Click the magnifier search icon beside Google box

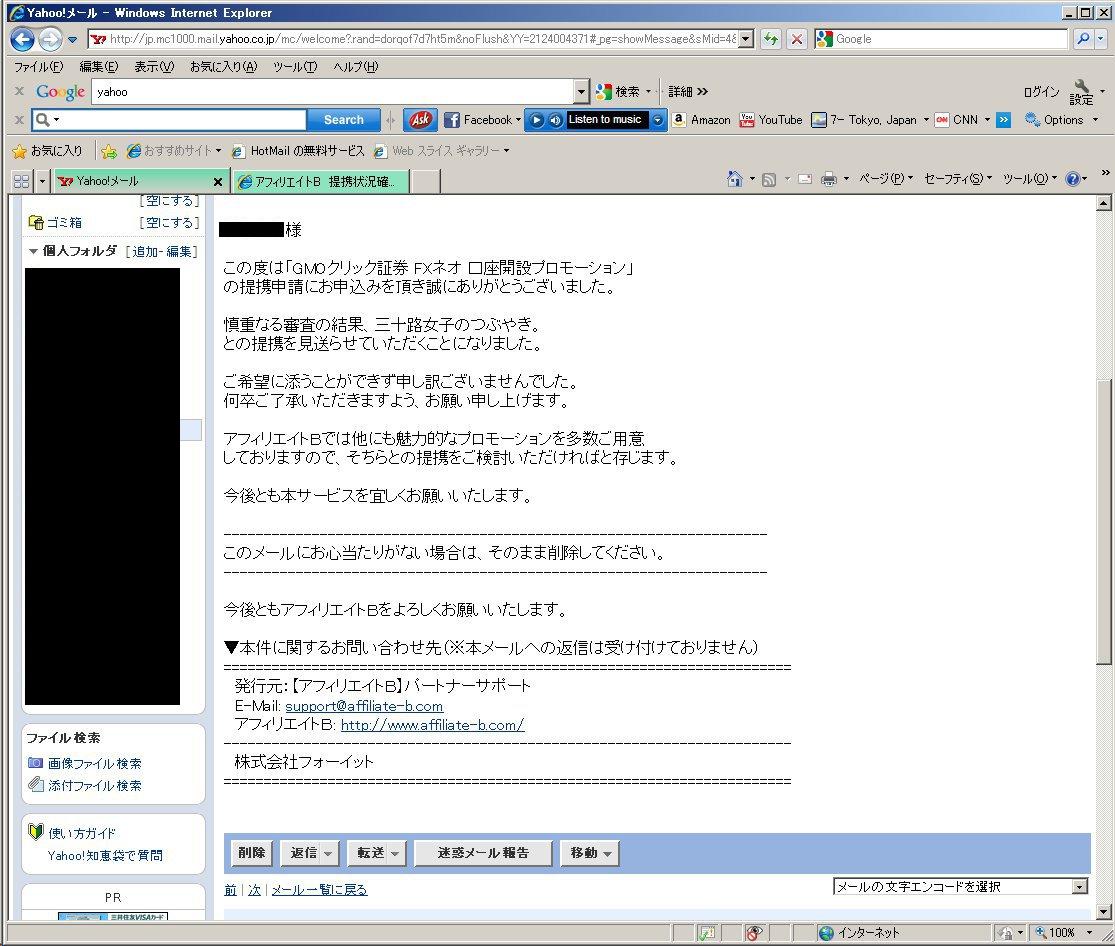point(1083,39)
